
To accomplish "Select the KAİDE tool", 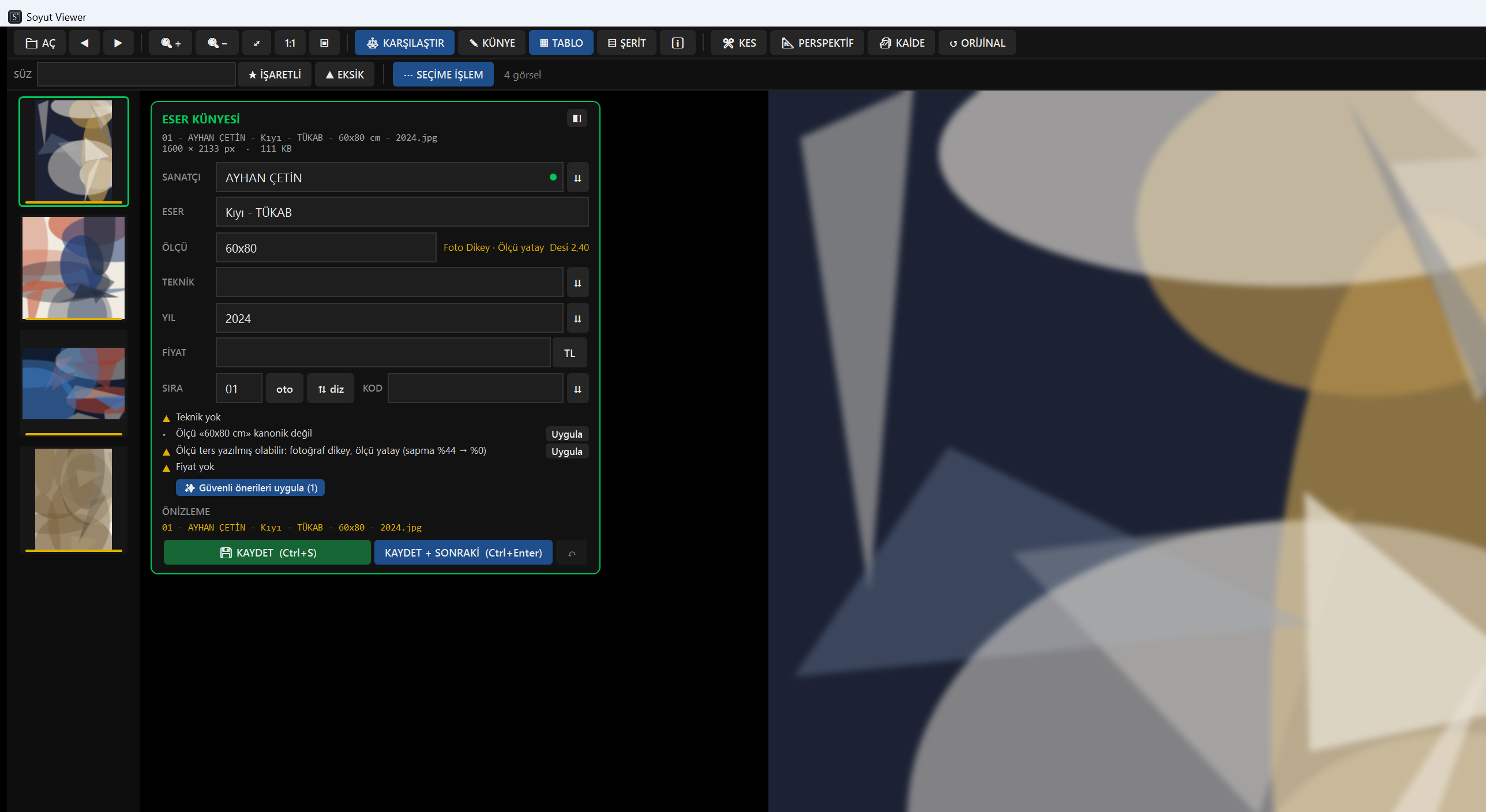I will tap(902, 43).
